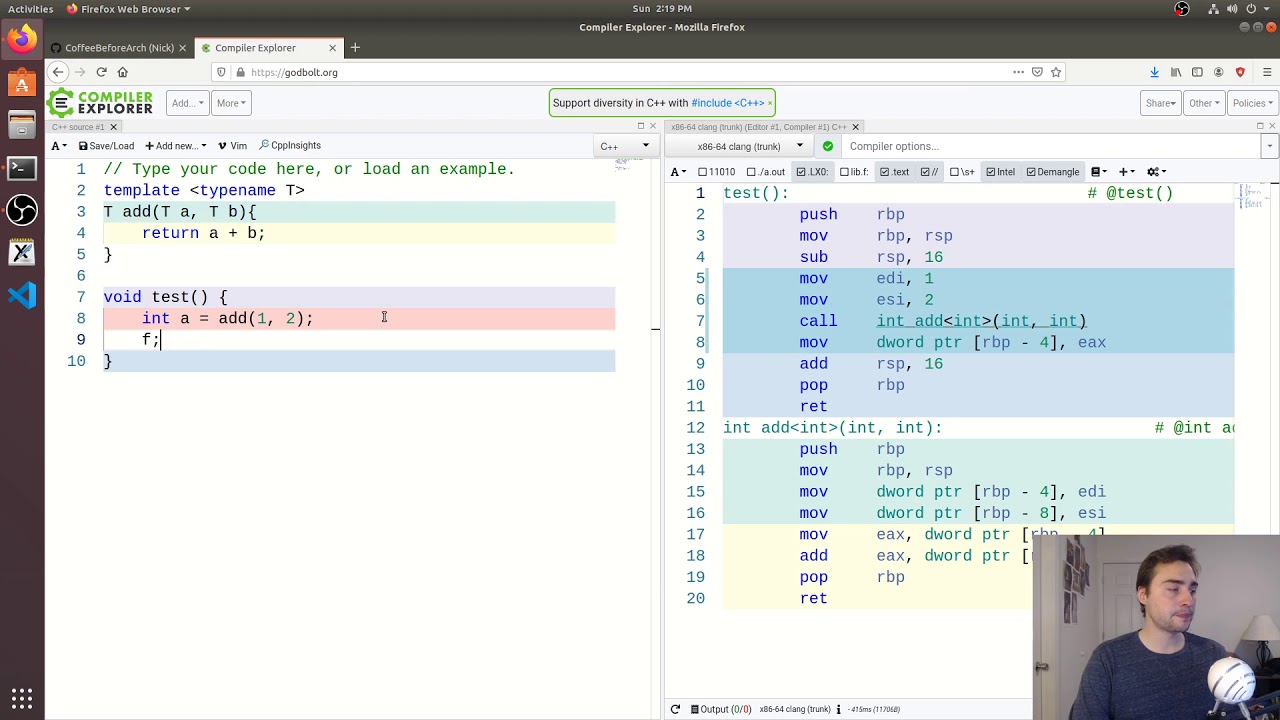Maximize the compiler output pane
The height and width of the screenshot is (720, 1280).
pos(1260,126)
